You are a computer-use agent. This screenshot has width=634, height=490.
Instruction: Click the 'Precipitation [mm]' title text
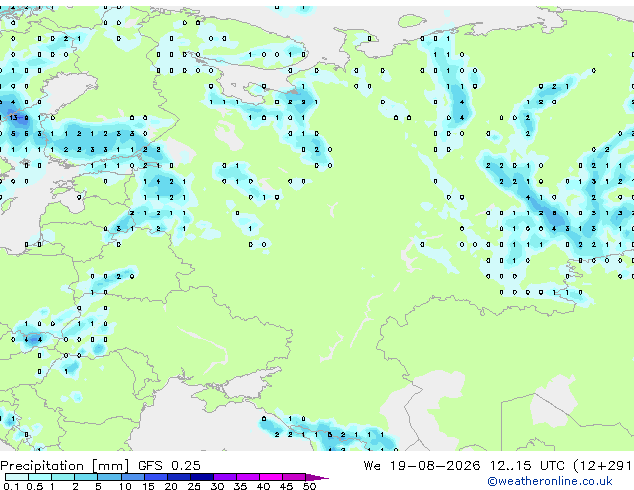coord(65,466)
